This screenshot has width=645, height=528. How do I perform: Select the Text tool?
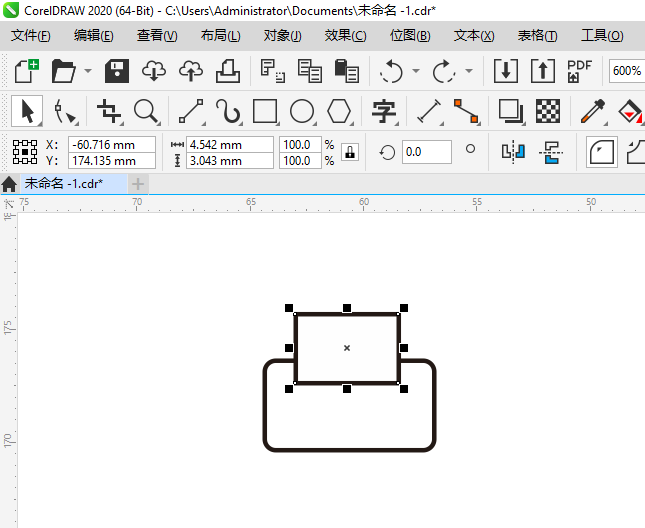point(384,111)
